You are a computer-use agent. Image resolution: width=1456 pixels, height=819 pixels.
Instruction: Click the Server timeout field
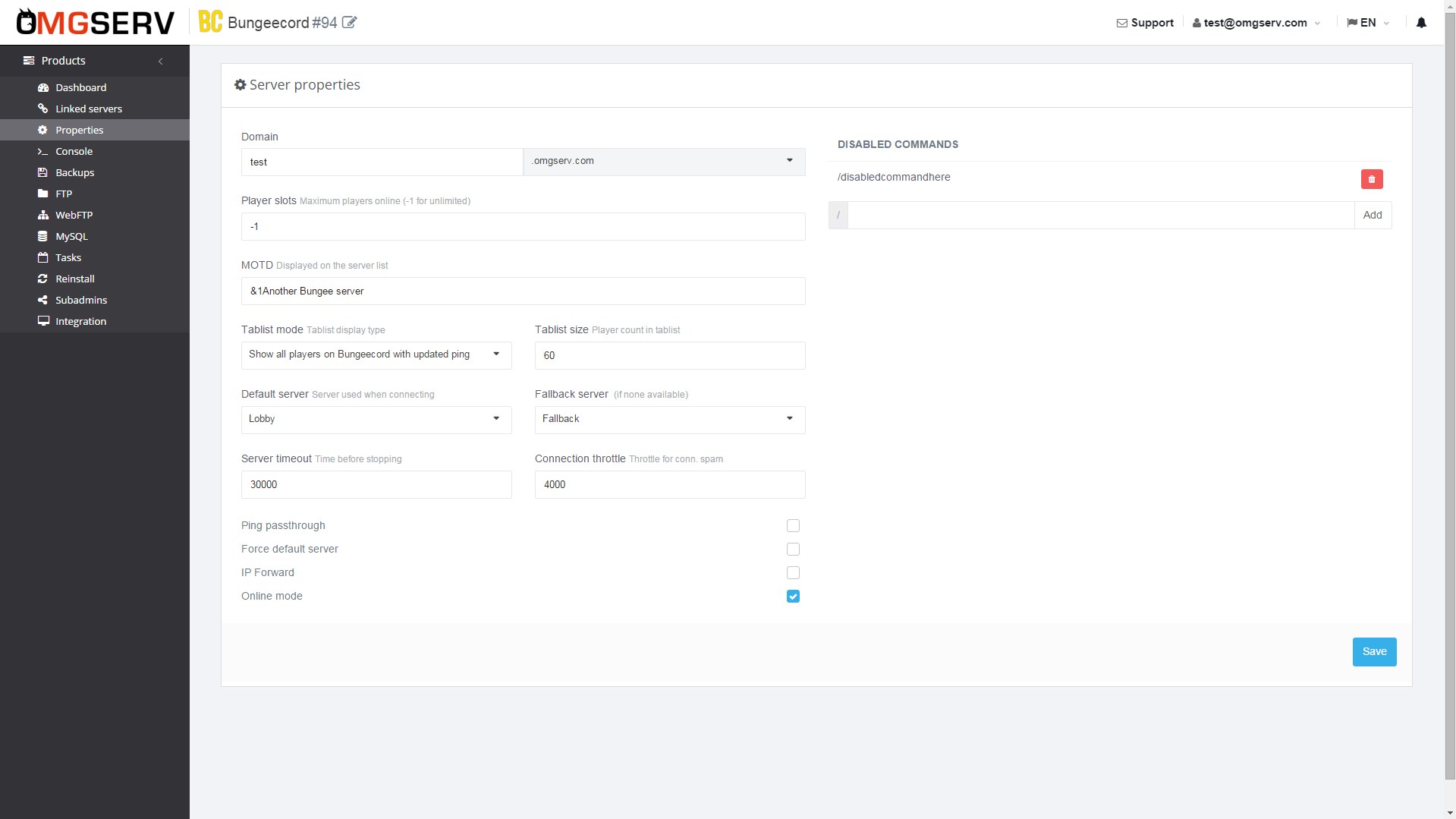(376, 484)
